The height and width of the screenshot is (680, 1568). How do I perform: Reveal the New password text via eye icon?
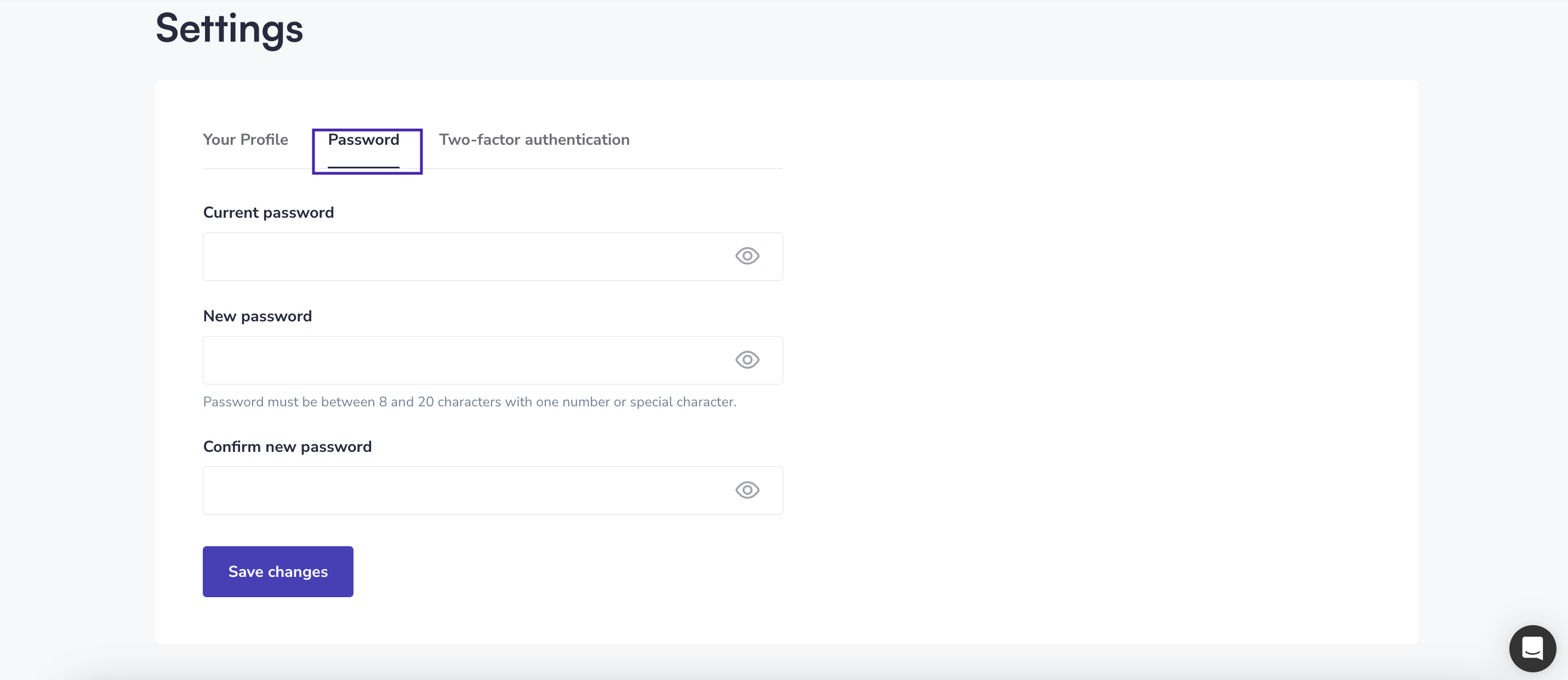pyautogui.click(x=747, y=360)
